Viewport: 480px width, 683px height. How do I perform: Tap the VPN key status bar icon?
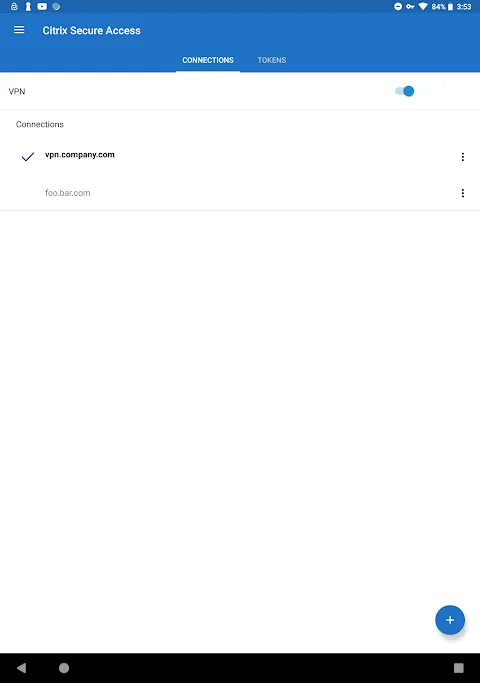410,7
